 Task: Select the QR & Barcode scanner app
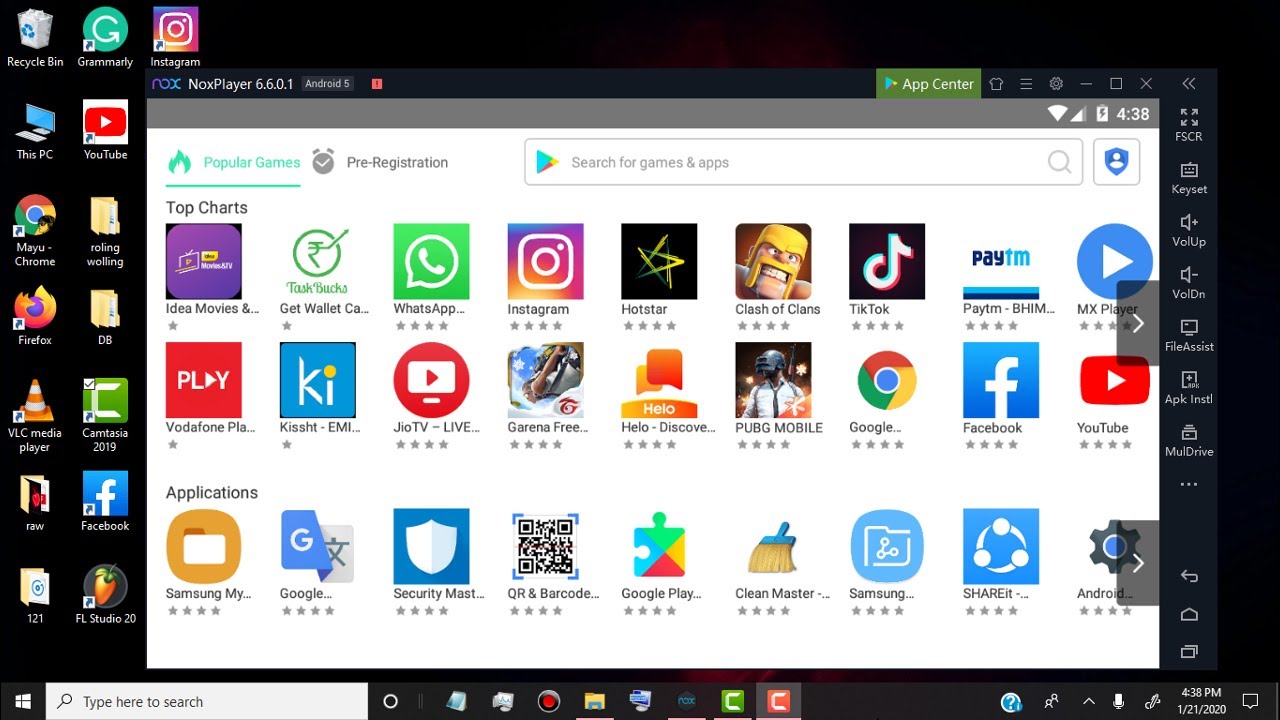click(545, 546)
